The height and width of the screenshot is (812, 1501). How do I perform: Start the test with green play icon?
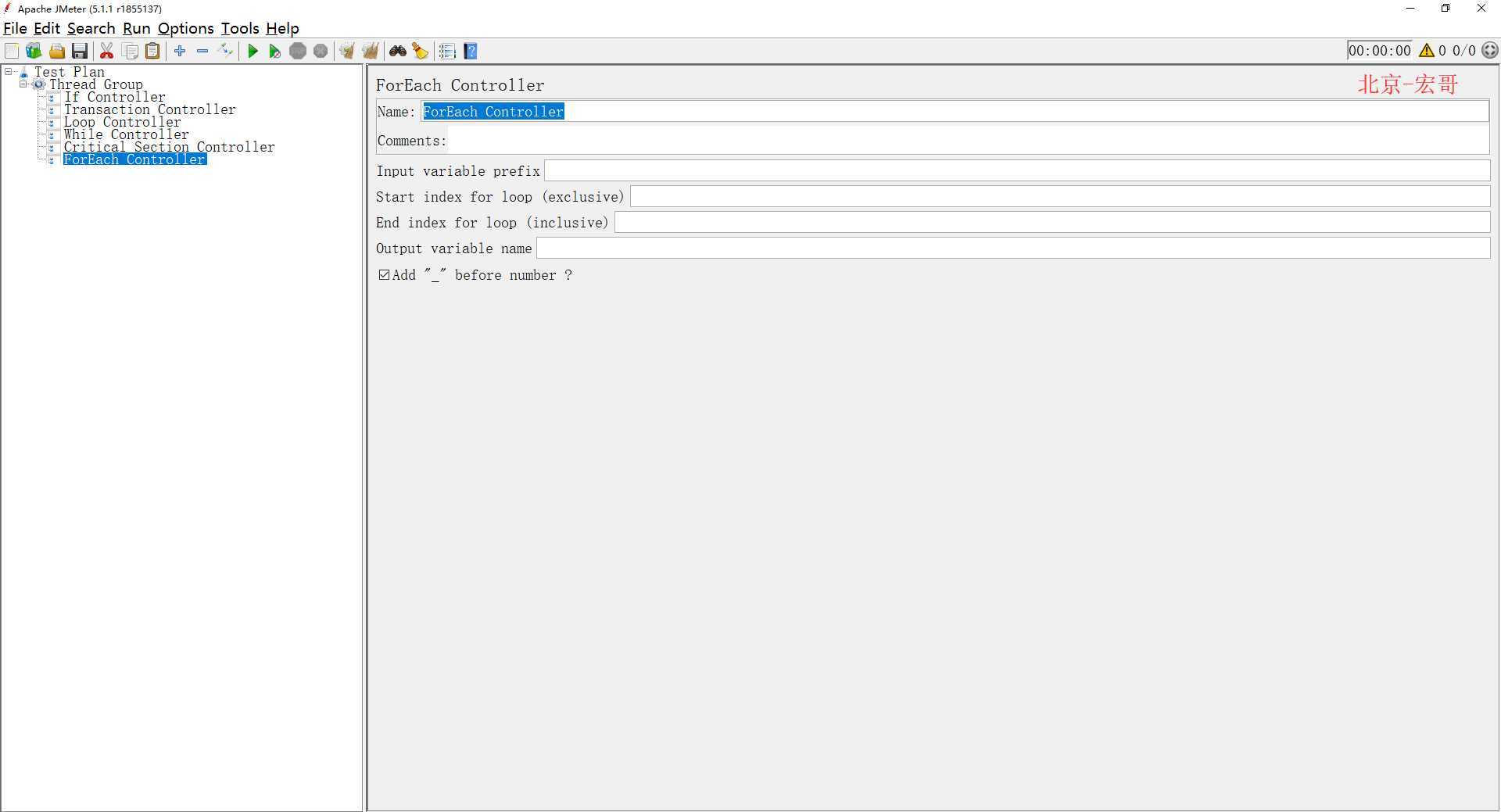point(253,52)
